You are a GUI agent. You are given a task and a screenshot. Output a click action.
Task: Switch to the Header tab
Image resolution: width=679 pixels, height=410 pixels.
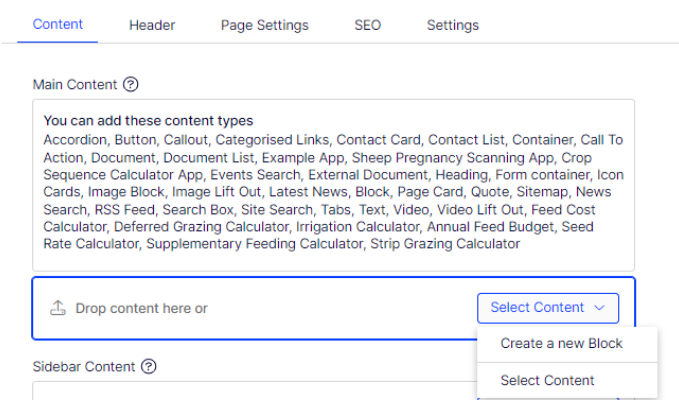pyautogui.click(x=152, y=25)
